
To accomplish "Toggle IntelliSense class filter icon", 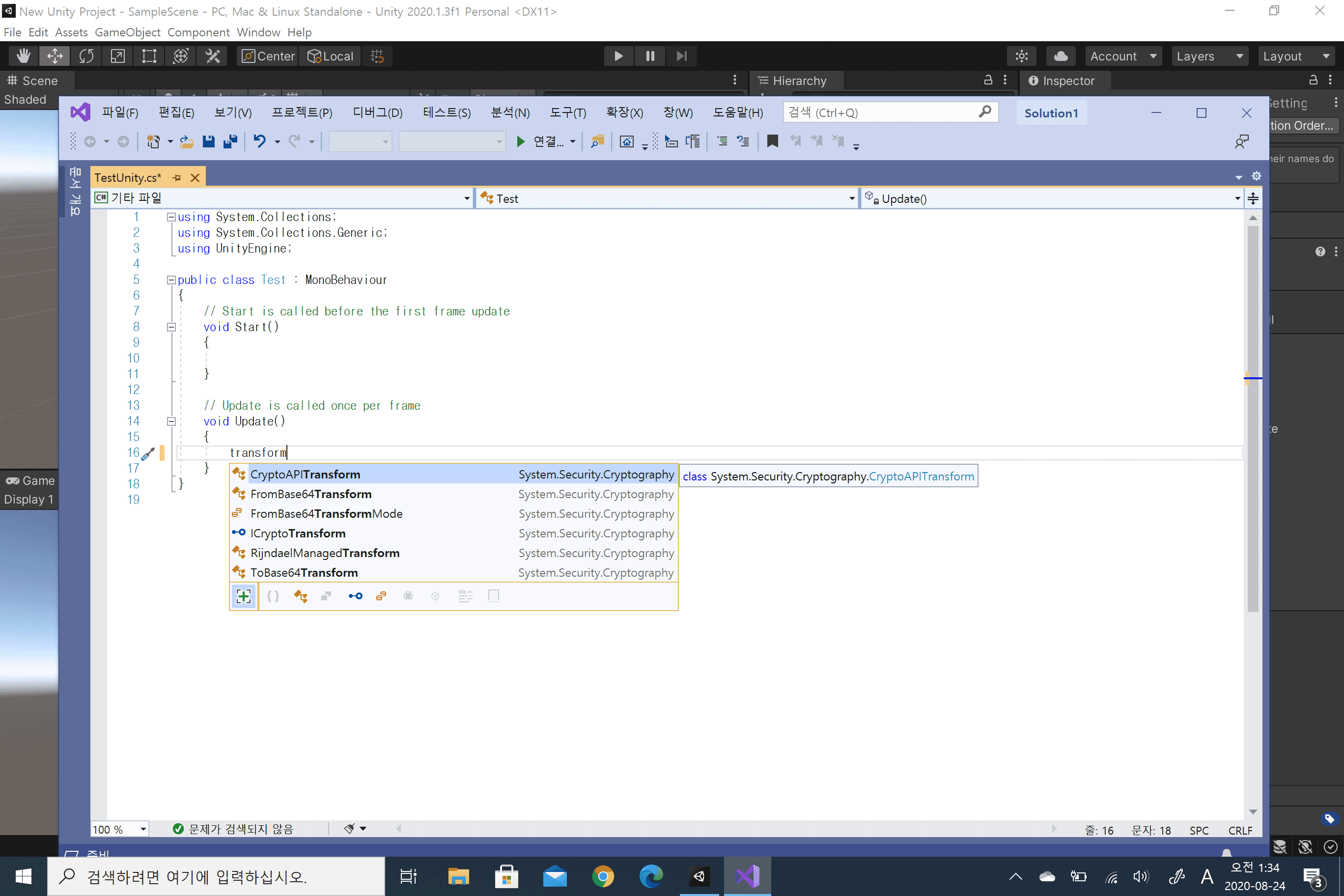I will click(x=301, y=596).
